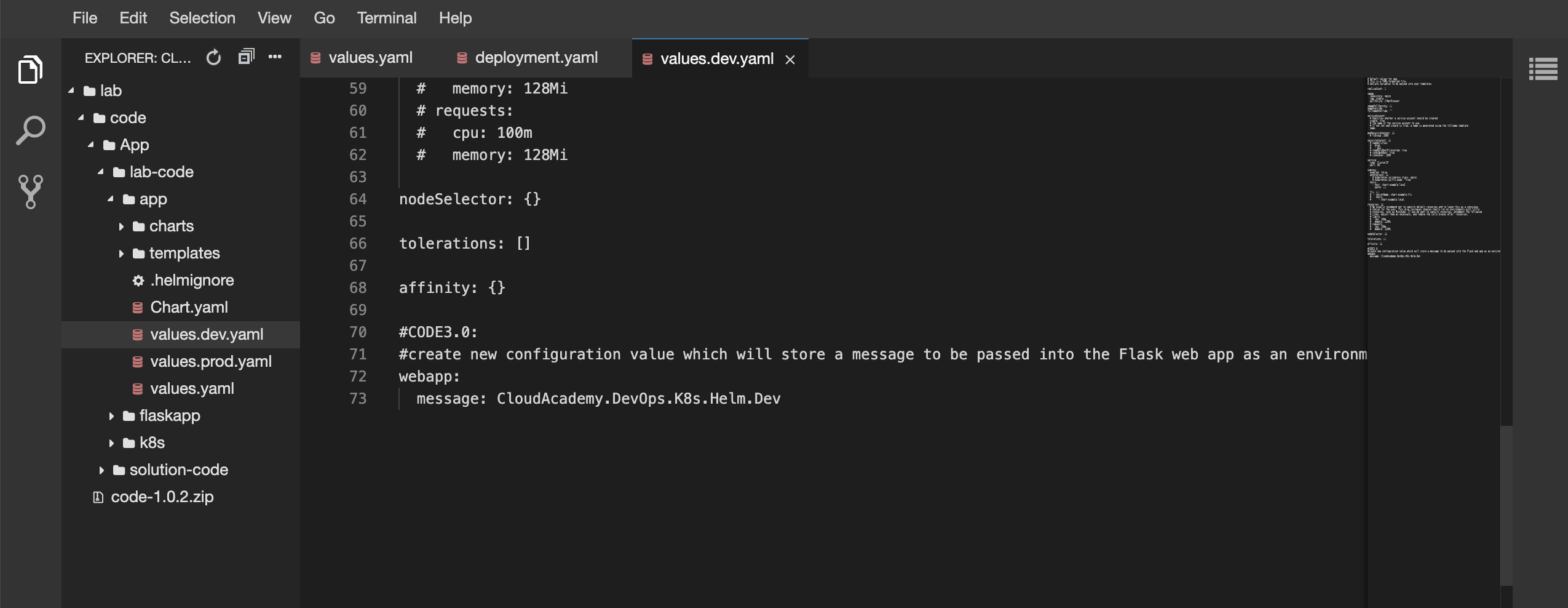Open Explorer more actions ellipsis
Viewport: 1568px width, 608px height.
(x=275, y=57)
